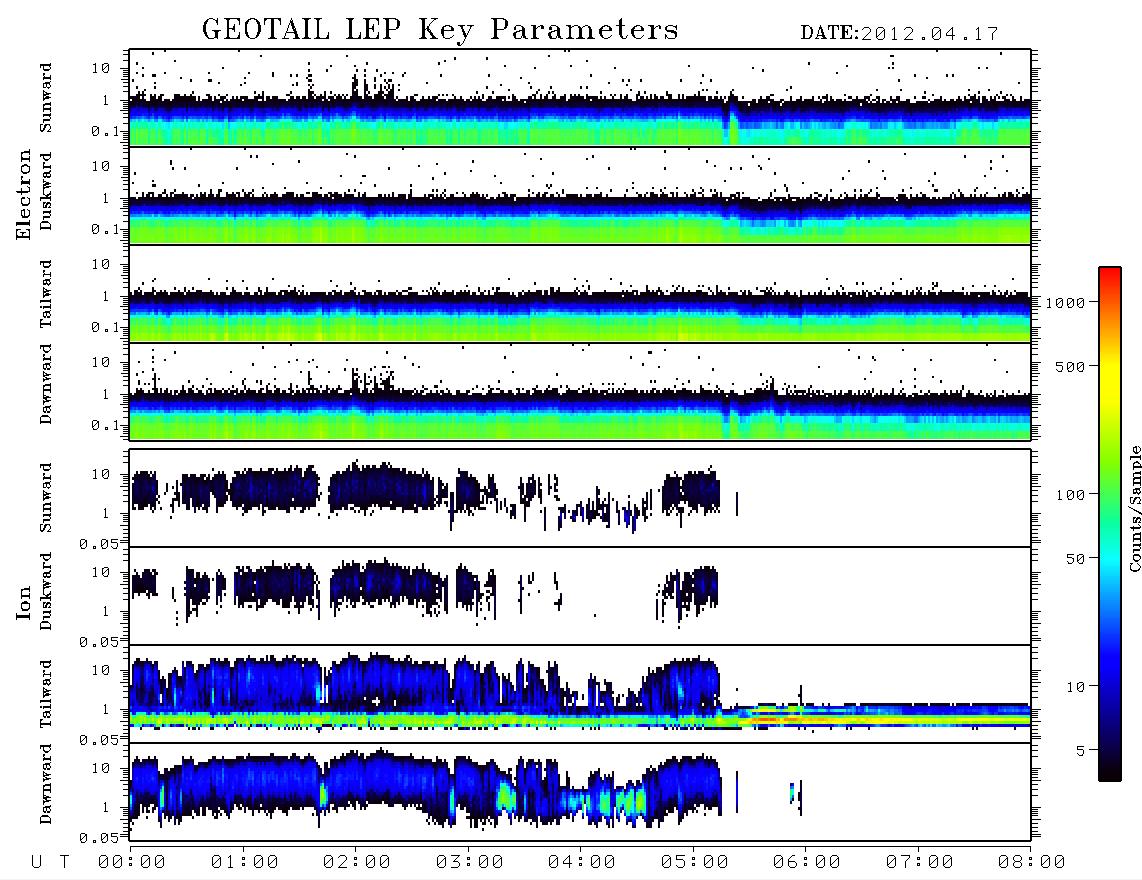Click the "DATE:2012.04.17" label
This screenshot has width=1142, height=880.
(x=899, y=34)
